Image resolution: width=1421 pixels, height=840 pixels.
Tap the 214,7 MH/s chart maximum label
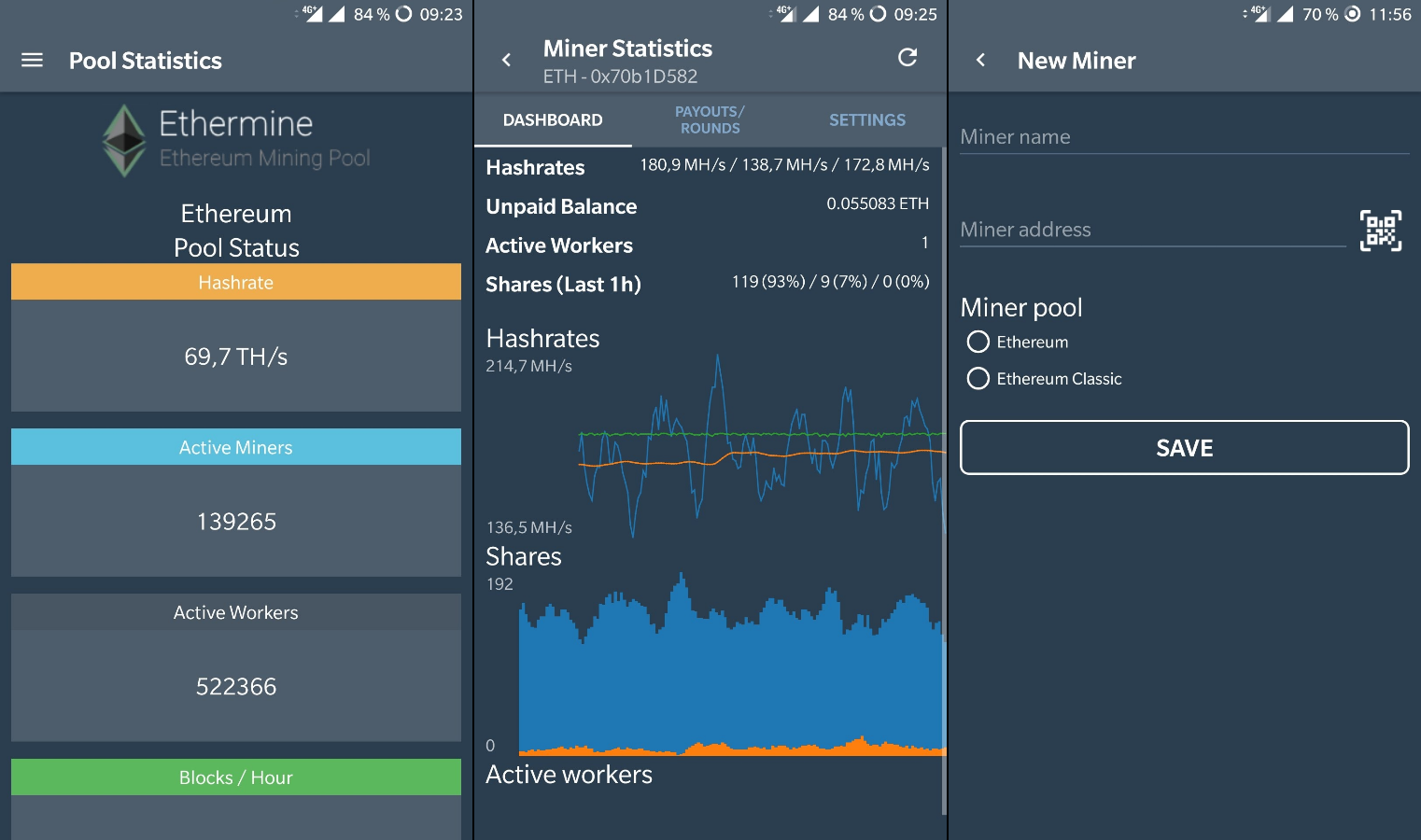click(528, 366)
